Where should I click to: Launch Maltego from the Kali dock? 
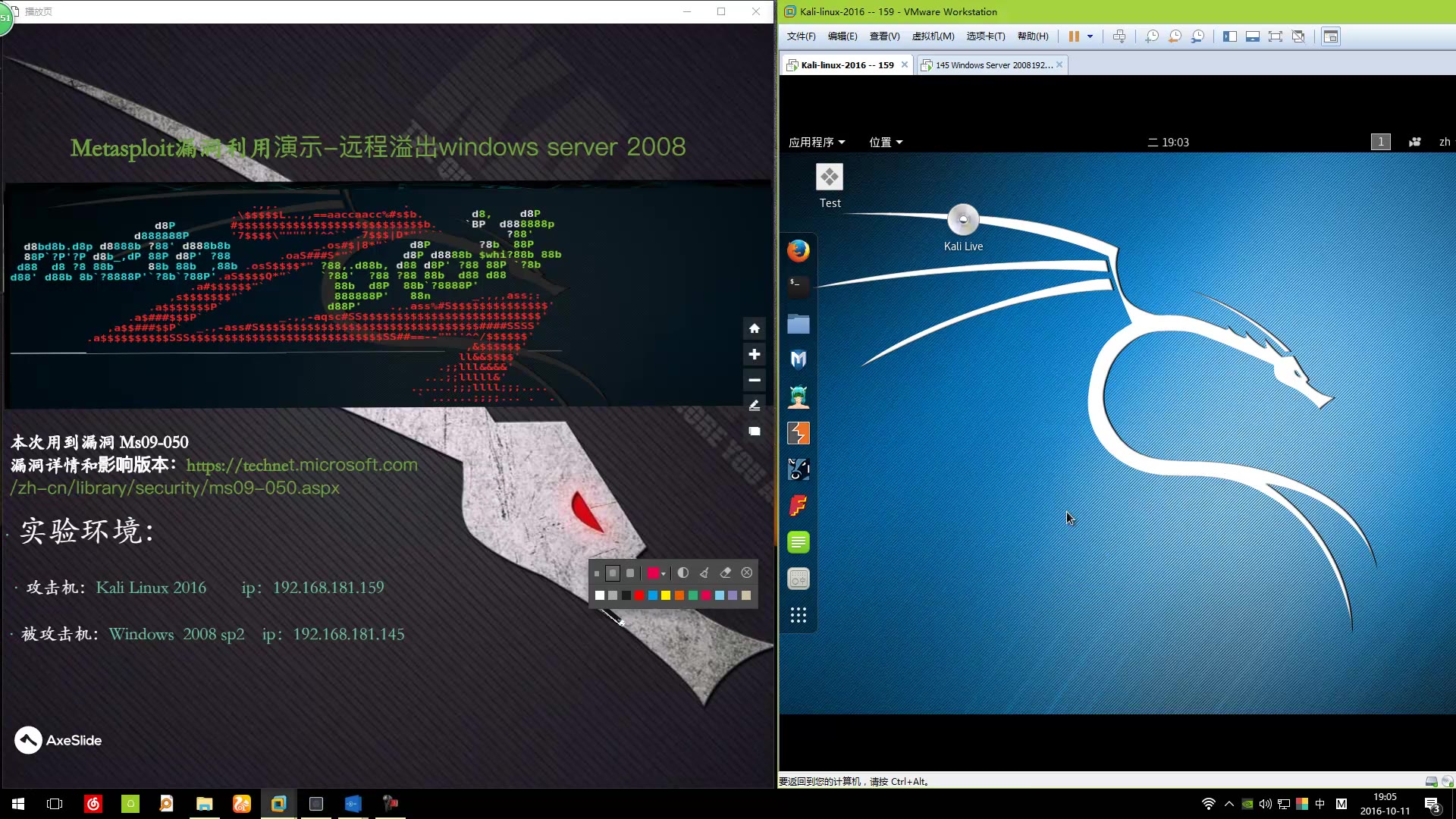[798, 469]
